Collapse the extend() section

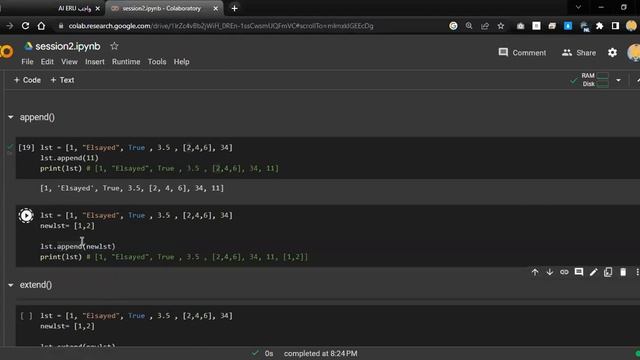tap(11, 285)
